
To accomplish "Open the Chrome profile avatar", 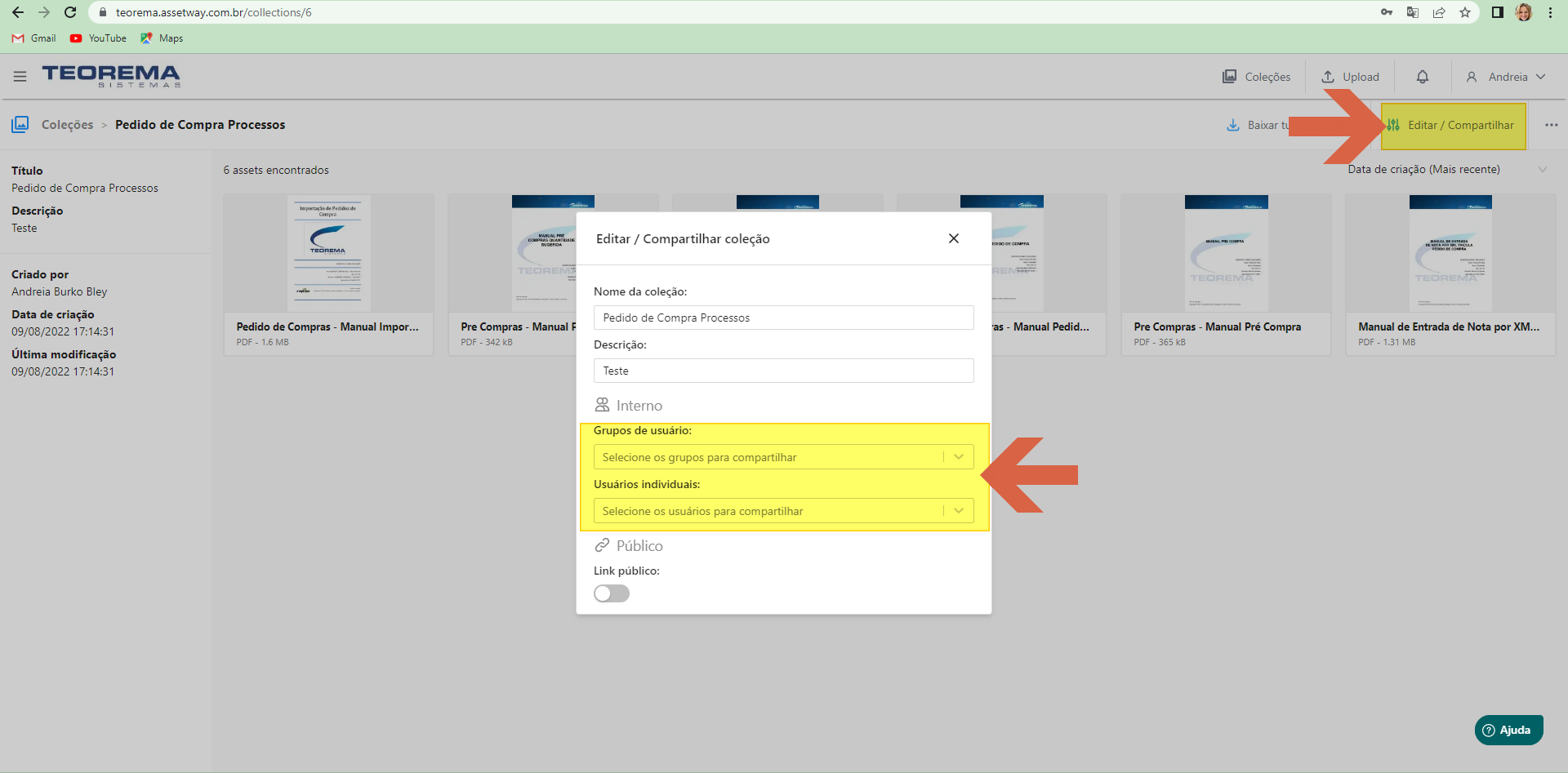I will (x=1524, y=12).
